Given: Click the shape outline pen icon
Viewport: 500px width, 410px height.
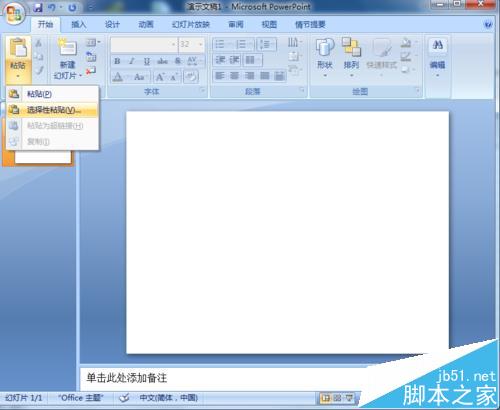Looking at the screenshot, I should coord(407,56).
